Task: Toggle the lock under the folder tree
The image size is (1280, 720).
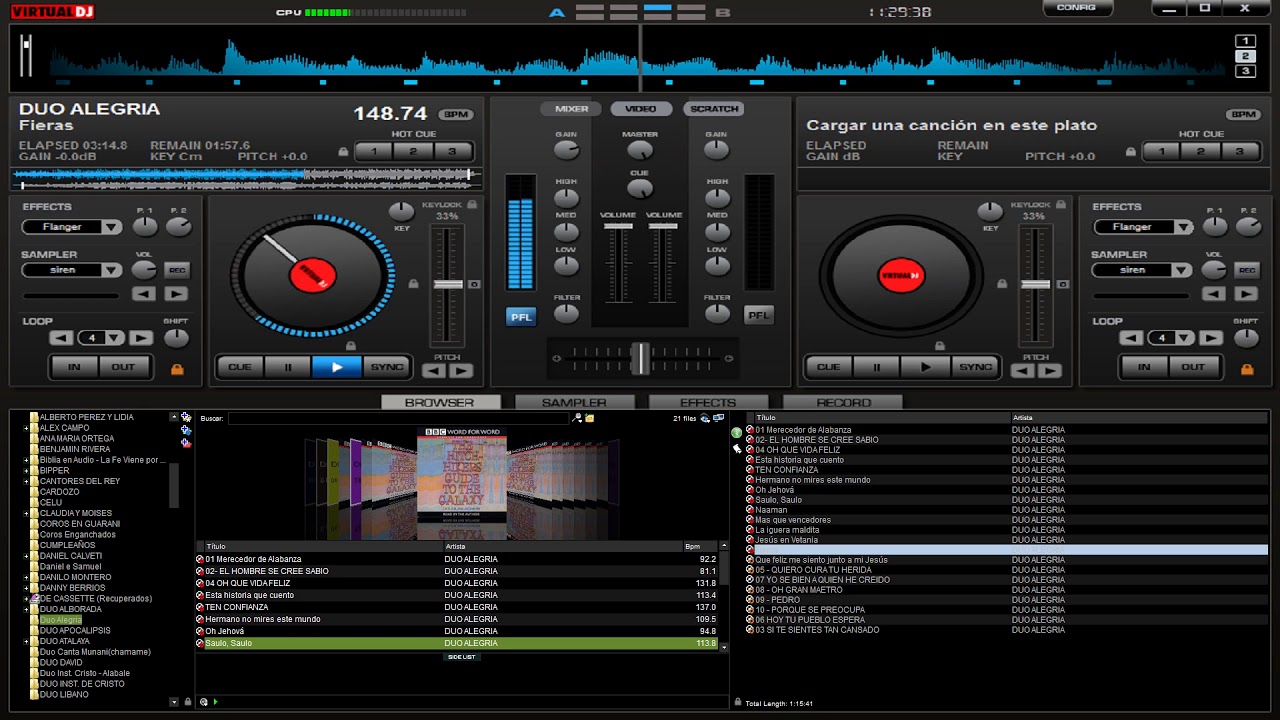Action: [x=187, y=702]
